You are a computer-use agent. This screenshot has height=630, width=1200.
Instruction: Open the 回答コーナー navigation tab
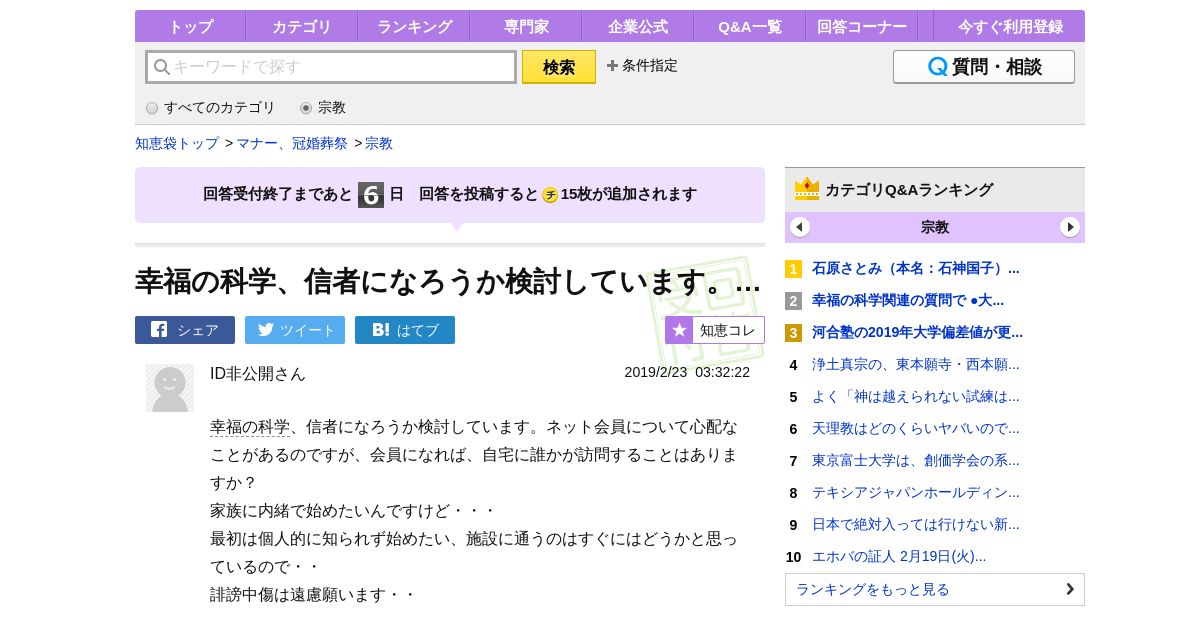pos(861,26)
